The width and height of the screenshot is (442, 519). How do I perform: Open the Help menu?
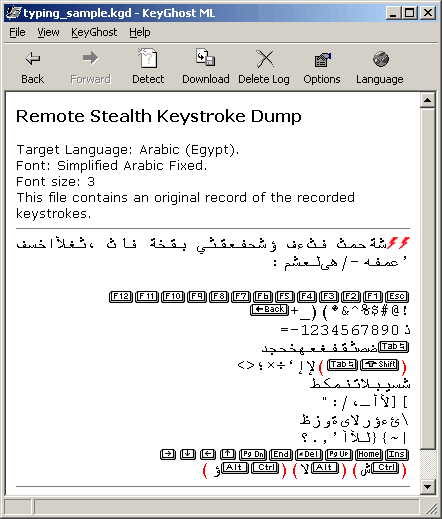pos(140,32)
